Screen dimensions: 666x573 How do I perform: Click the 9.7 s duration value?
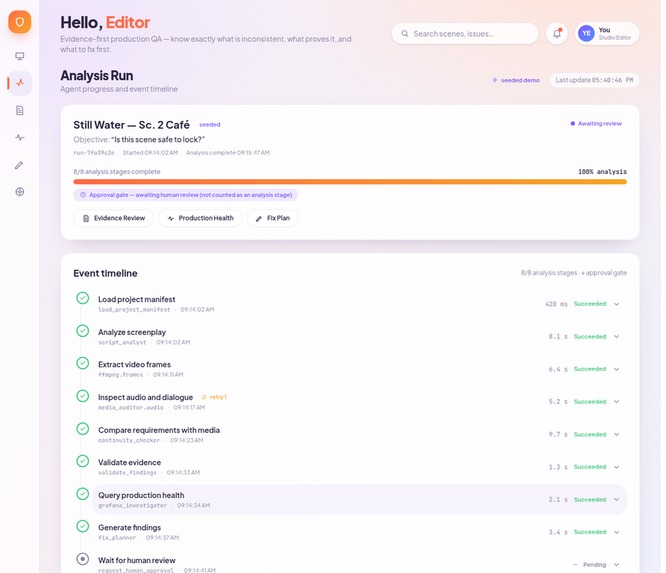point(558,435)
